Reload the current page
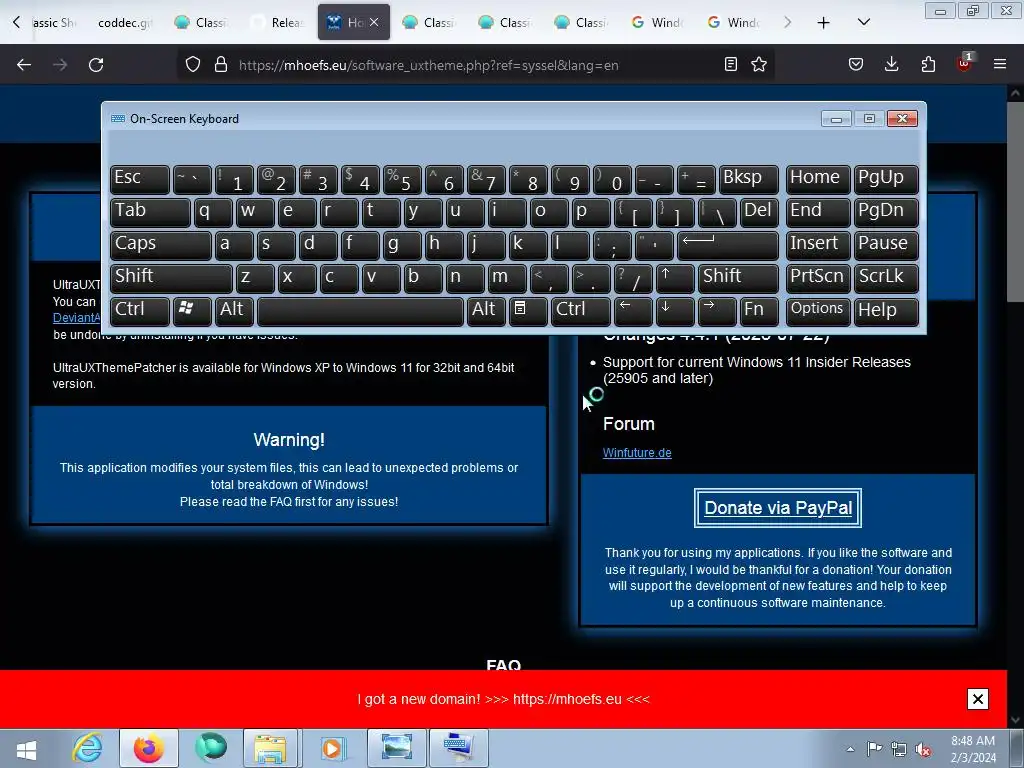The width and height of the screenshot is (1024, 768). point(96,65)
